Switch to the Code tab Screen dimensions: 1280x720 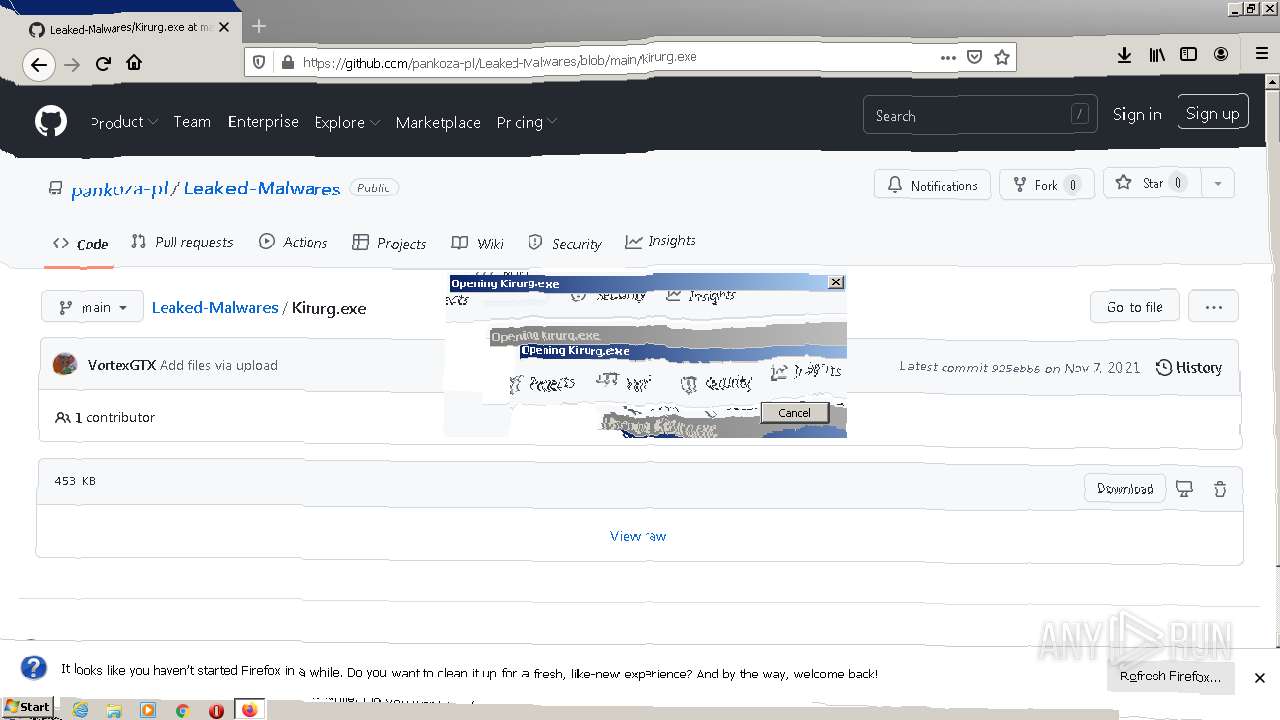(x=80, y=243)
